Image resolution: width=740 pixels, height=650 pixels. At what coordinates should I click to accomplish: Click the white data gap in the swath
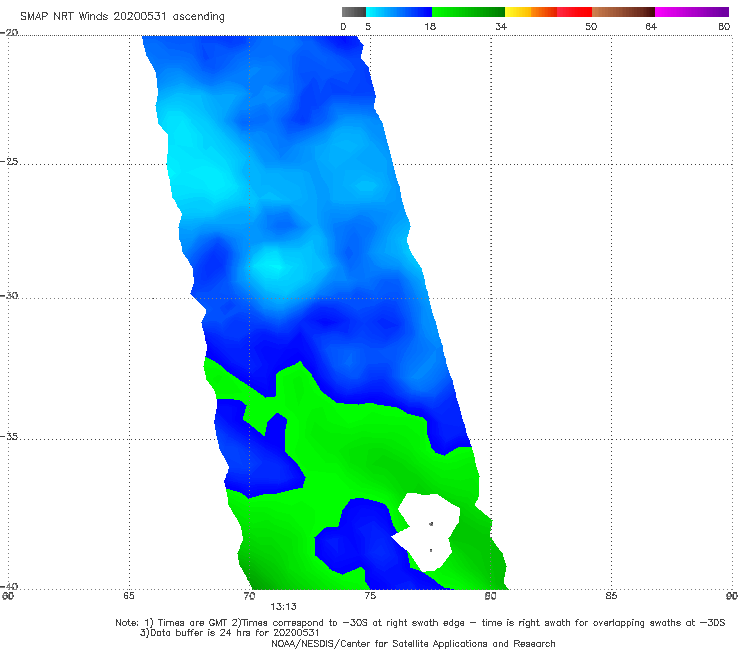click(428, 531)
